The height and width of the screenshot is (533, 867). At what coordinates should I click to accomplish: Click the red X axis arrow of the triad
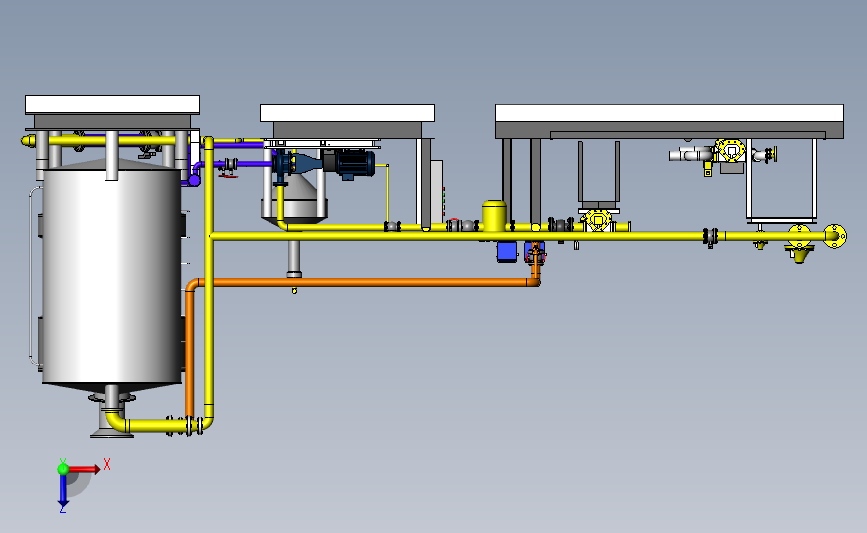coord(84,469)
